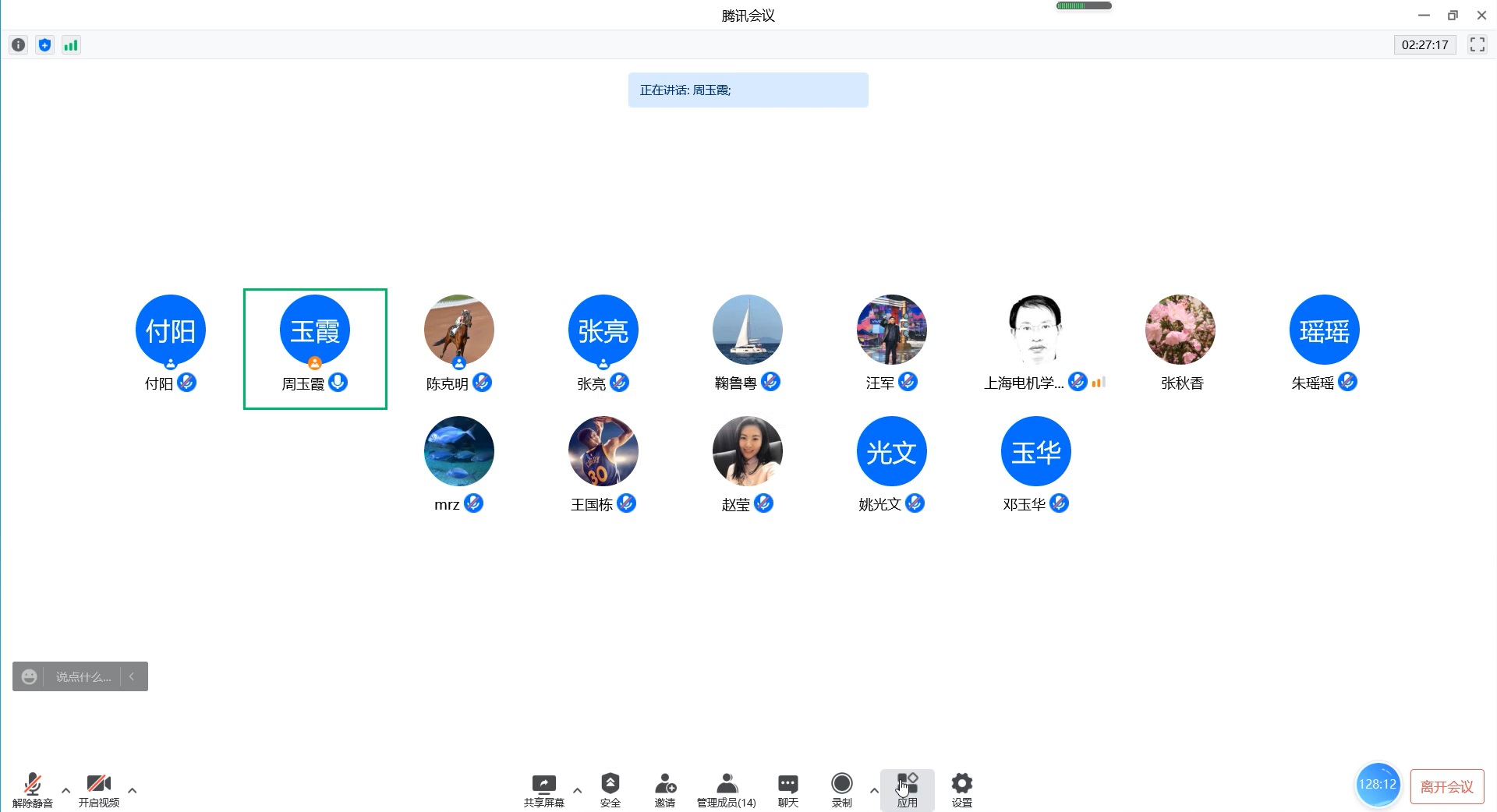Click Share Screen (共享屏幕)
The width and height of the screenshot is (1497, 812).
[543, 789]
